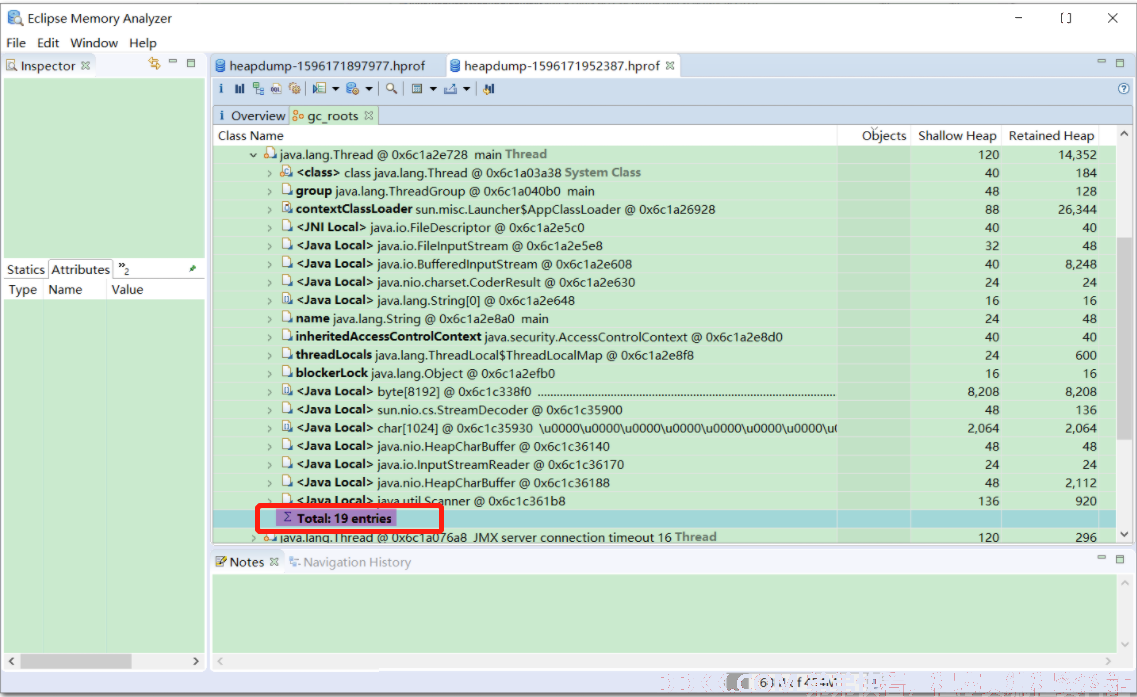Screen dimensions: 1137x697
Task: Select the blockerLock java.lang.Object row
Action: click(x=664, y=374)
